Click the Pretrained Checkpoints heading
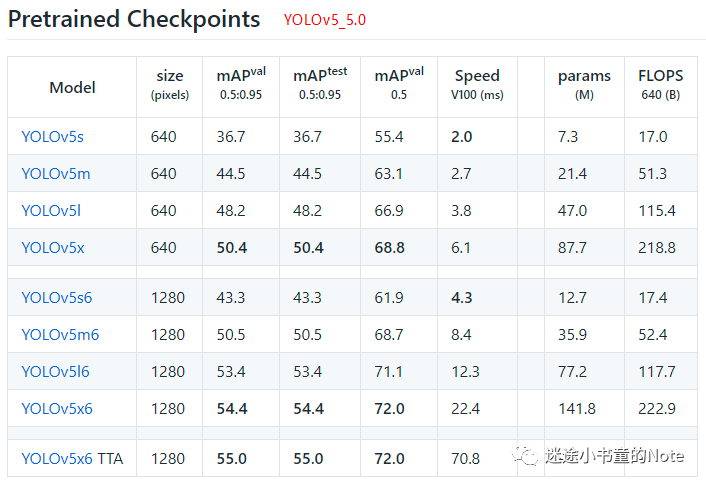 pyautogui.click(x=134, y=19)
